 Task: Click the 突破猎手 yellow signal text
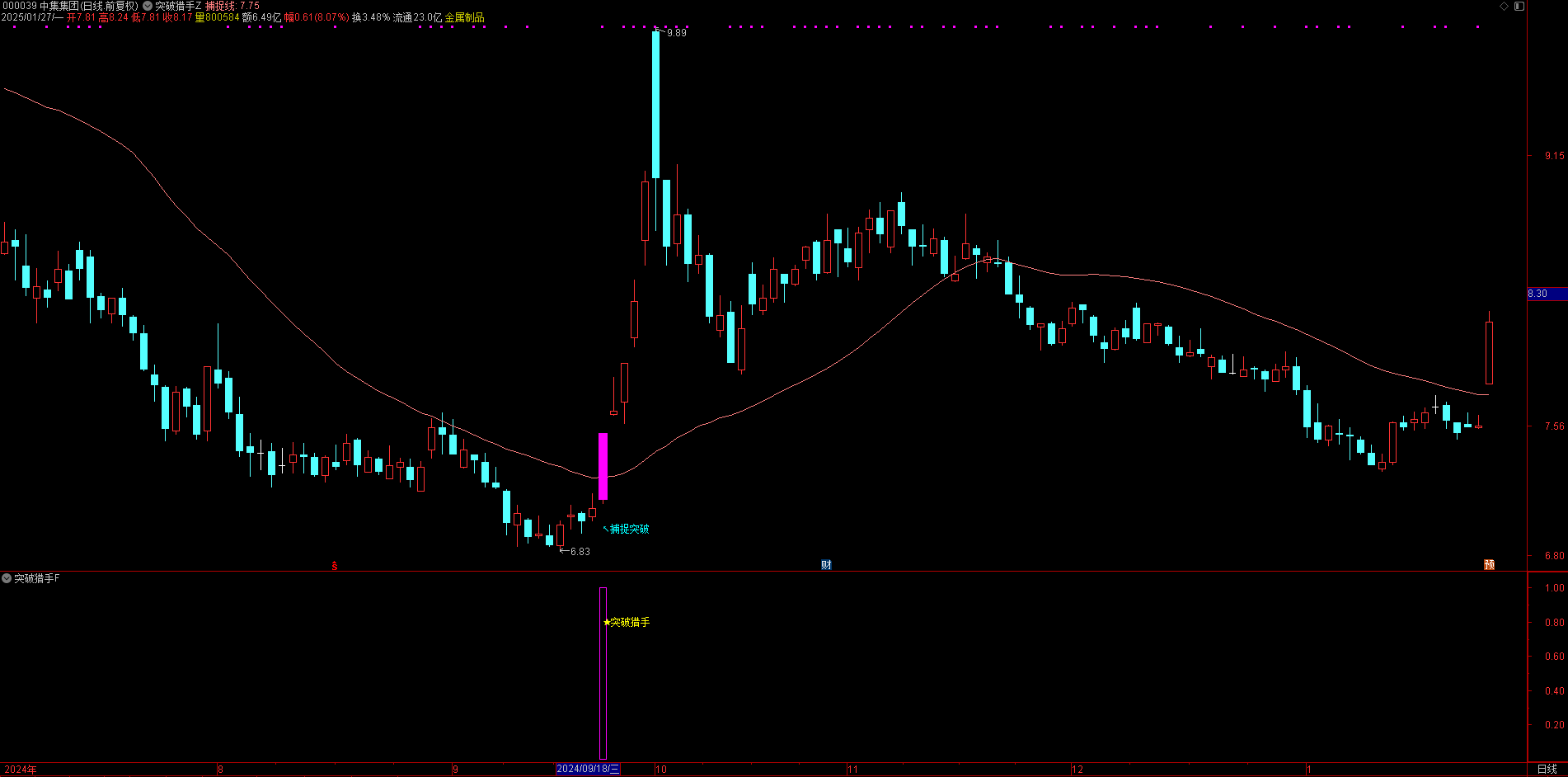[x=630, y=622]
